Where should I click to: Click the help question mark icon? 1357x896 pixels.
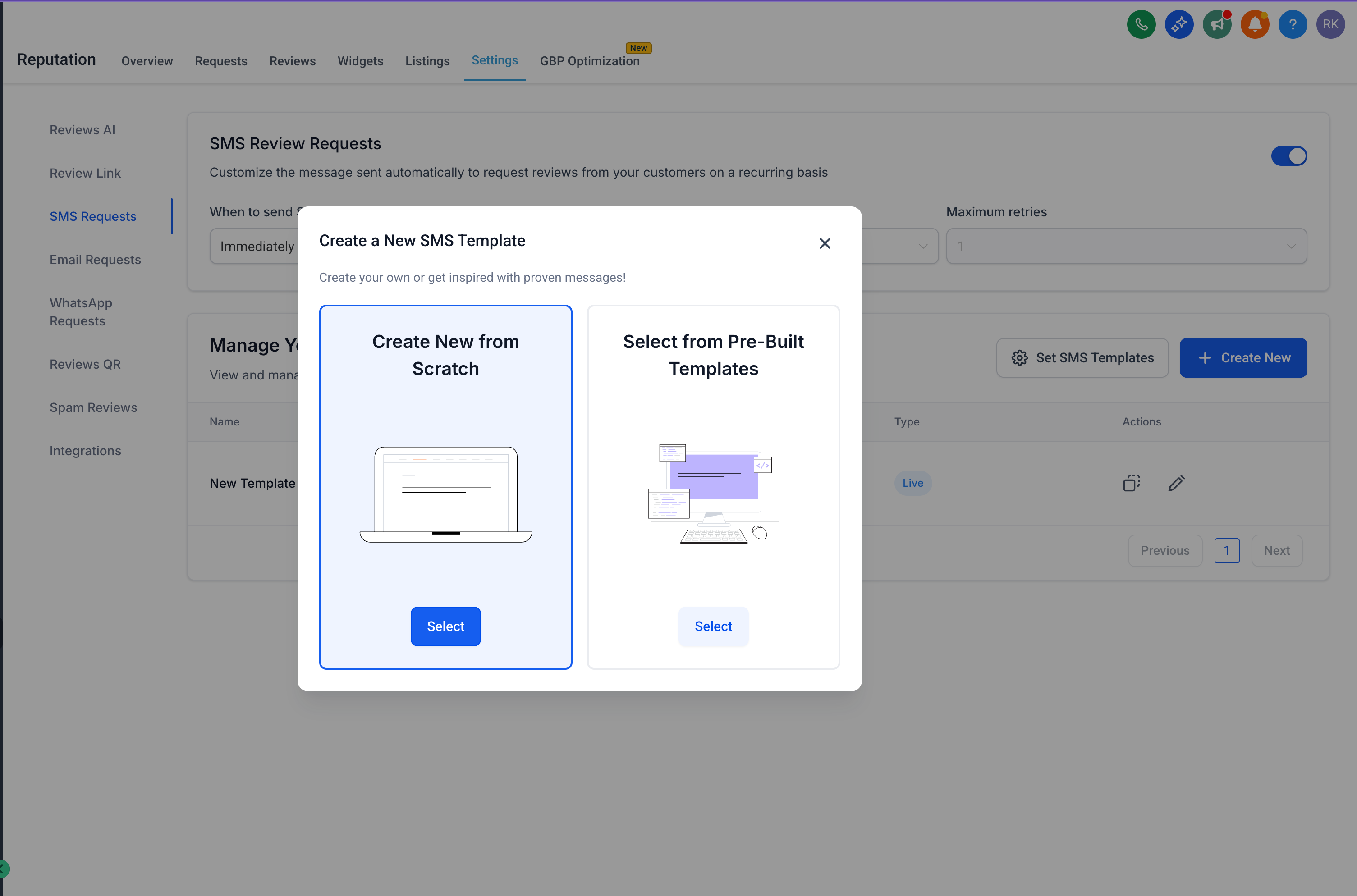click(x=1293, y=25)
